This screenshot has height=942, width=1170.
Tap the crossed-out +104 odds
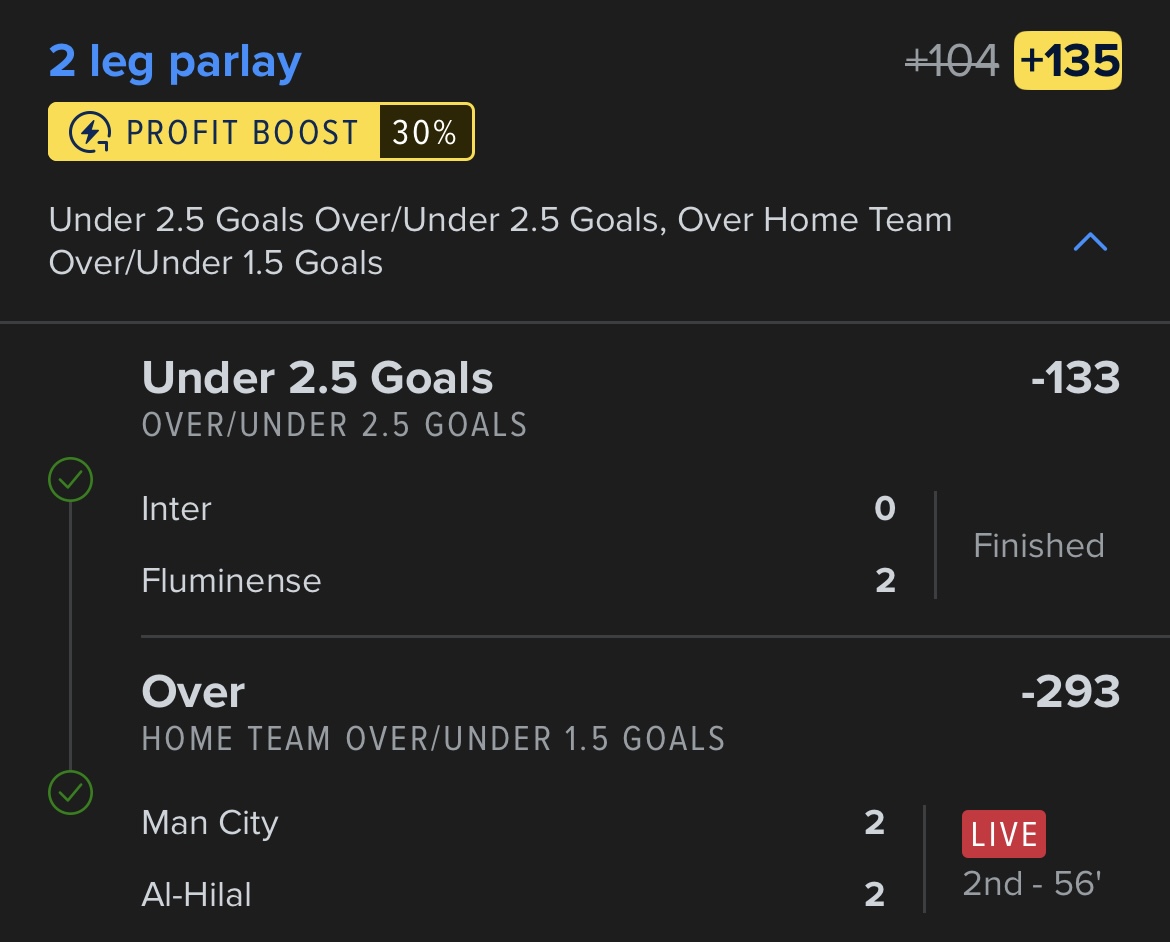point(951,60)
